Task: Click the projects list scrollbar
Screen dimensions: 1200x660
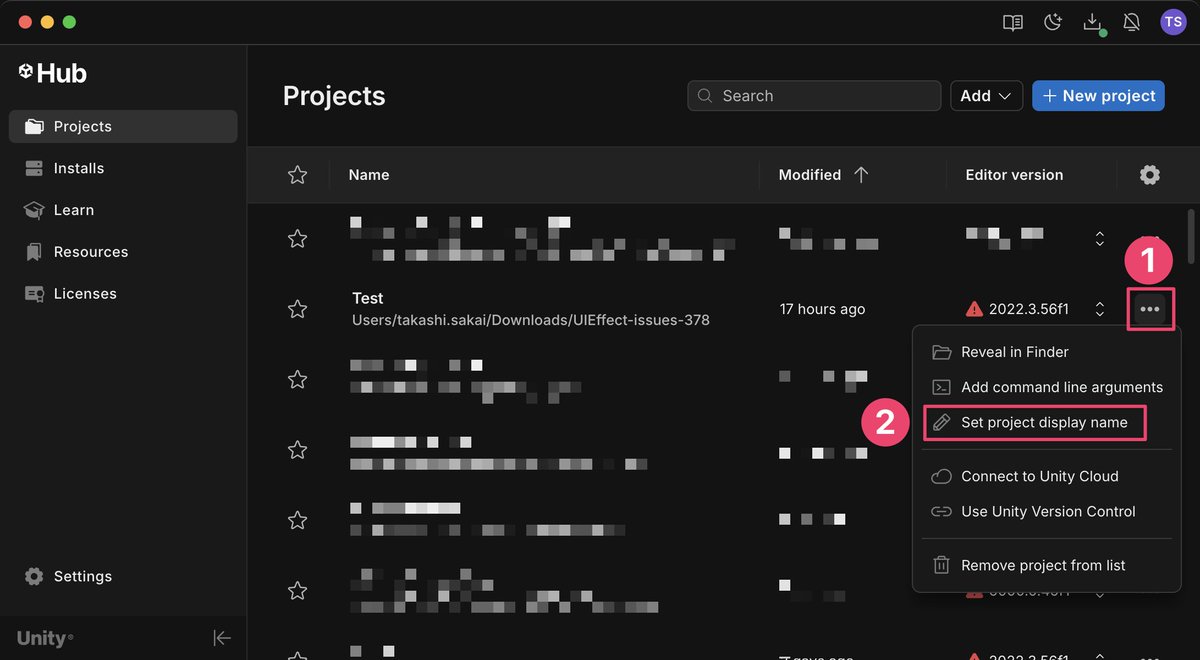Action: pyautogui.click(x=1190, y=235)
